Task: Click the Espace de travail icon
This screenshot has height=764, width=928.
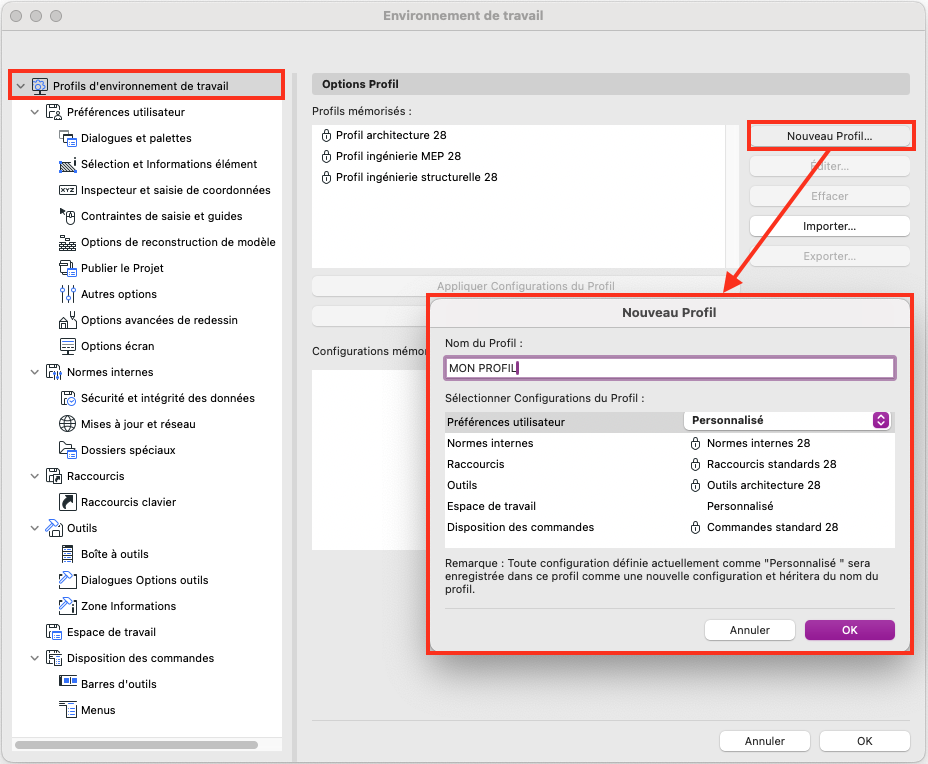Action: pos(54,632)
